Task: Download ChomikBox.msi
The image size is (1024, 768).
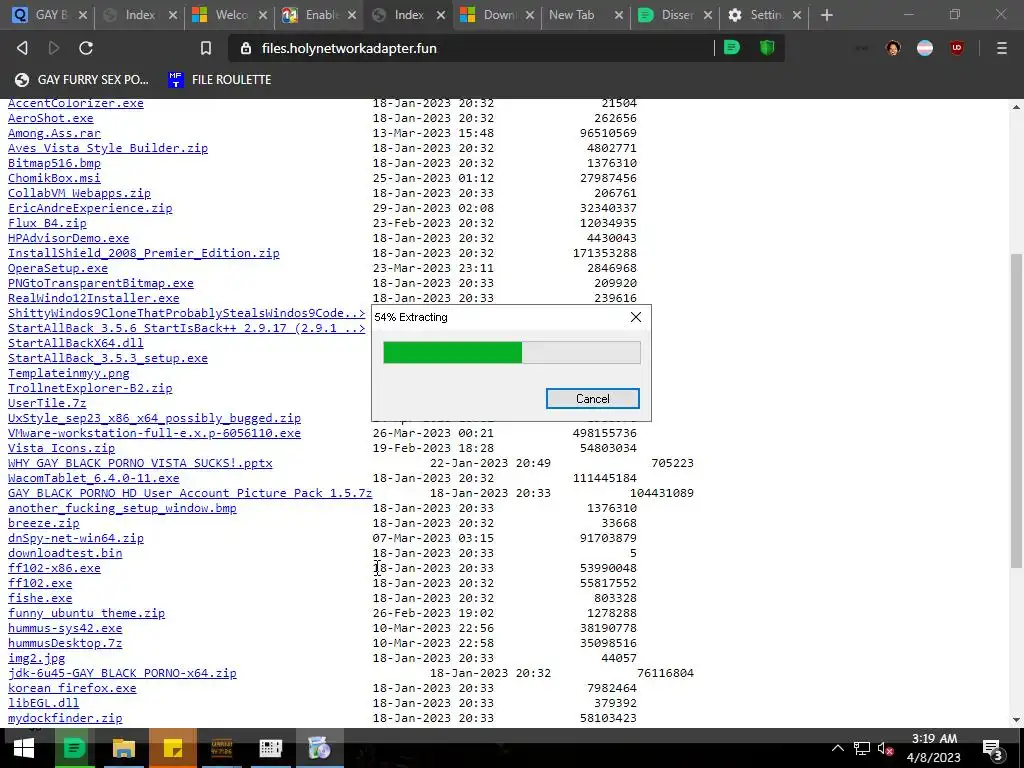Action: [54, 178]
